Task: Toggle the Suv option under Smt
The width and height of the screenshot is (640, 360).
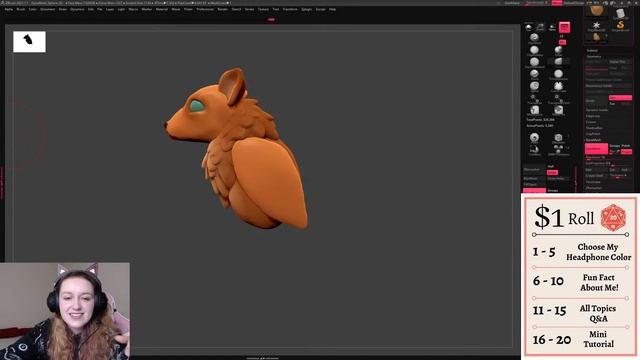Action: (613, 104)
